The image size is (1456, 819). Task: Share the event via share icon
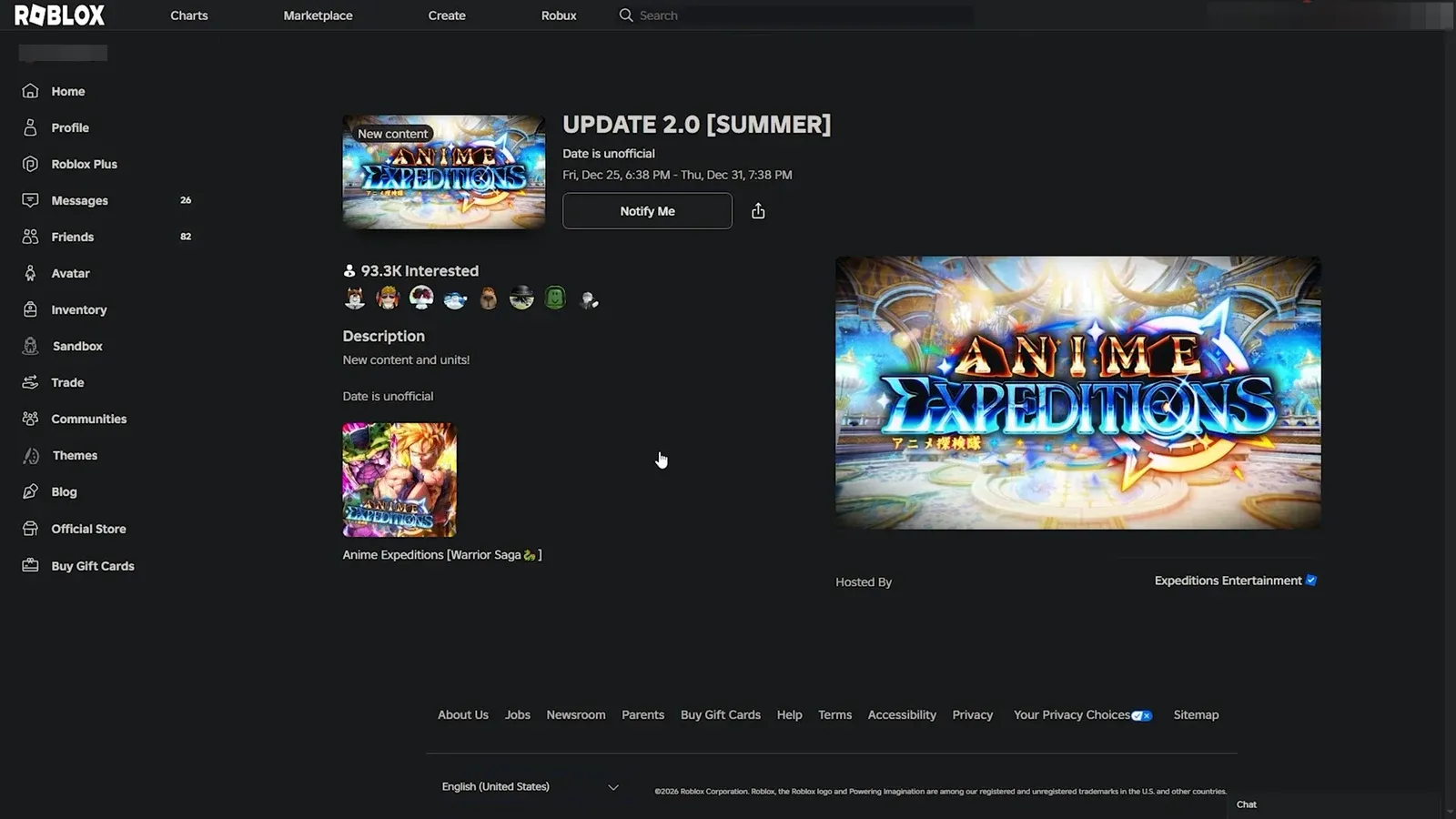[758, 211]
